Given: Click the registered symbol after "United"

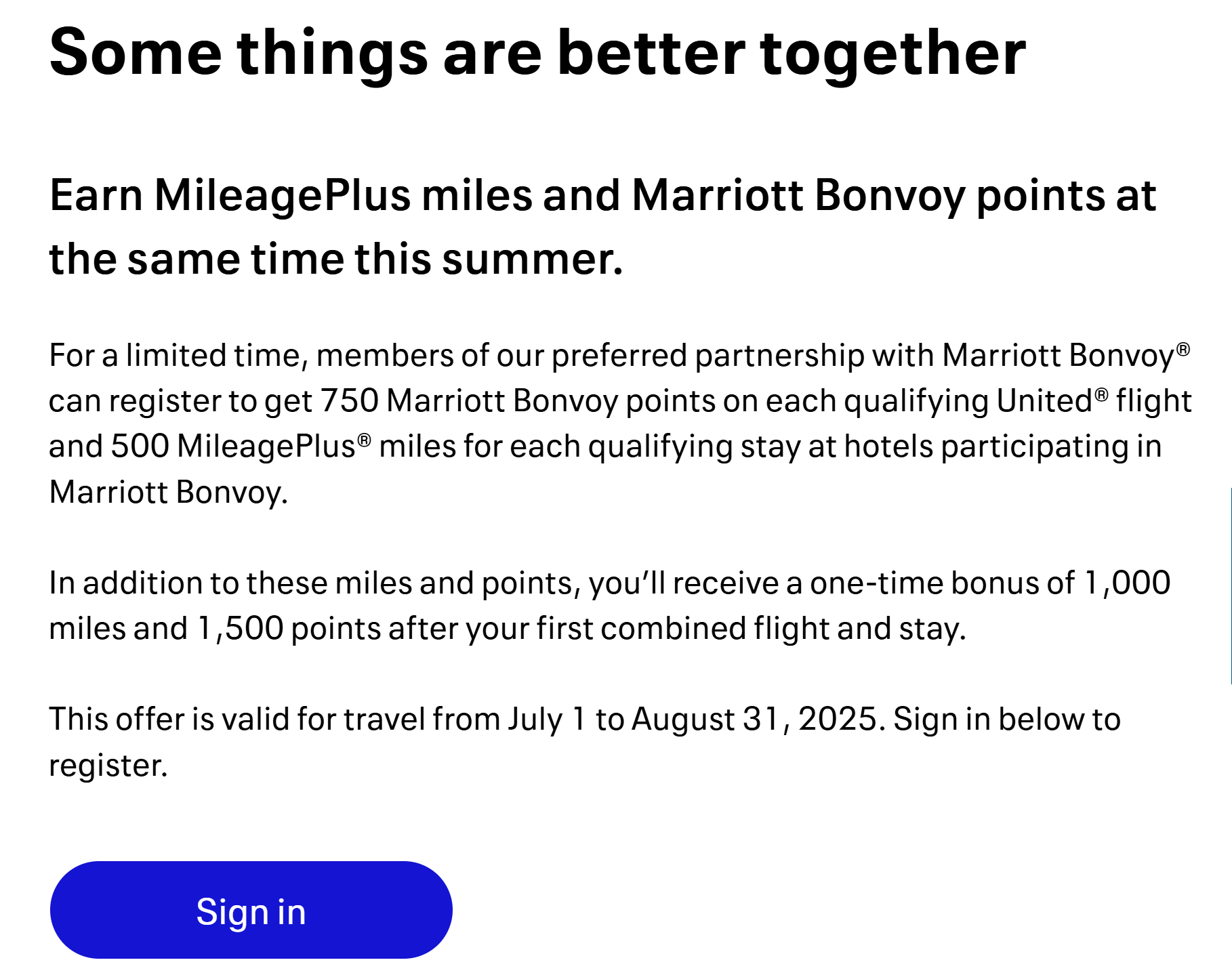Looking at the screenshot, I should [1101, 394].
